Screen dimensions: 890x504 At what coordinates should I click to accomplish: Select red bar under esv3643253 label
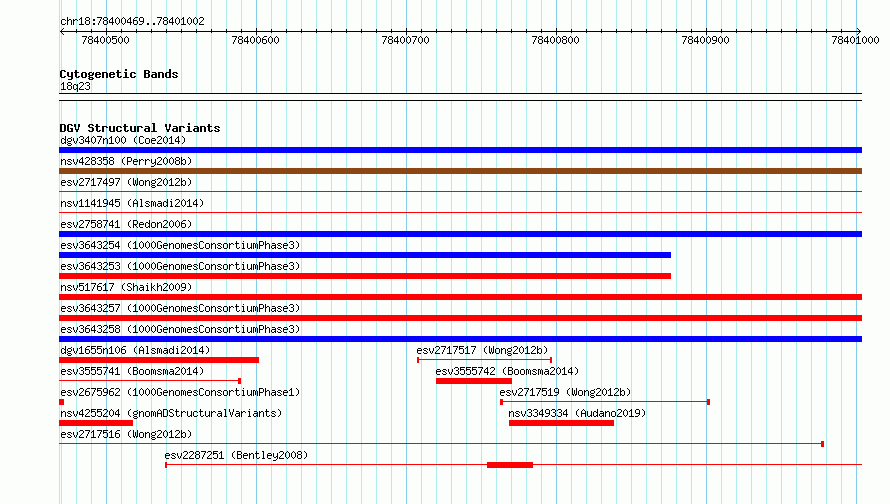click(365, 276)
